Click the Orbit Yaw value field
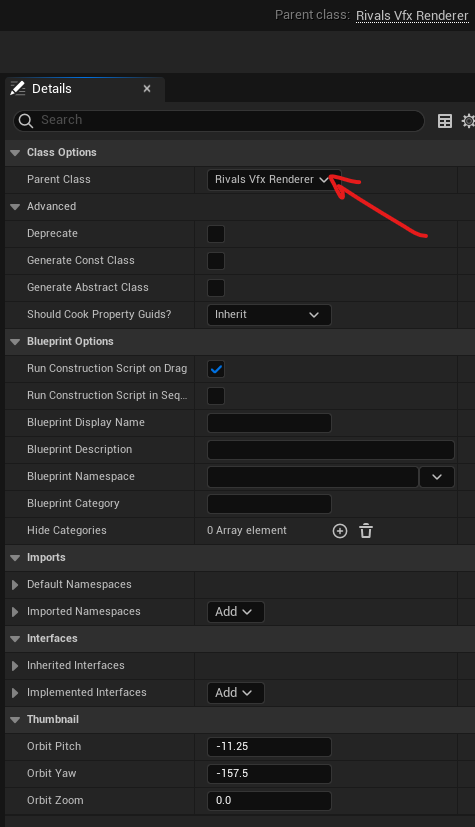Viewport: 475px width, 827px height. click(x=269, y=774)
